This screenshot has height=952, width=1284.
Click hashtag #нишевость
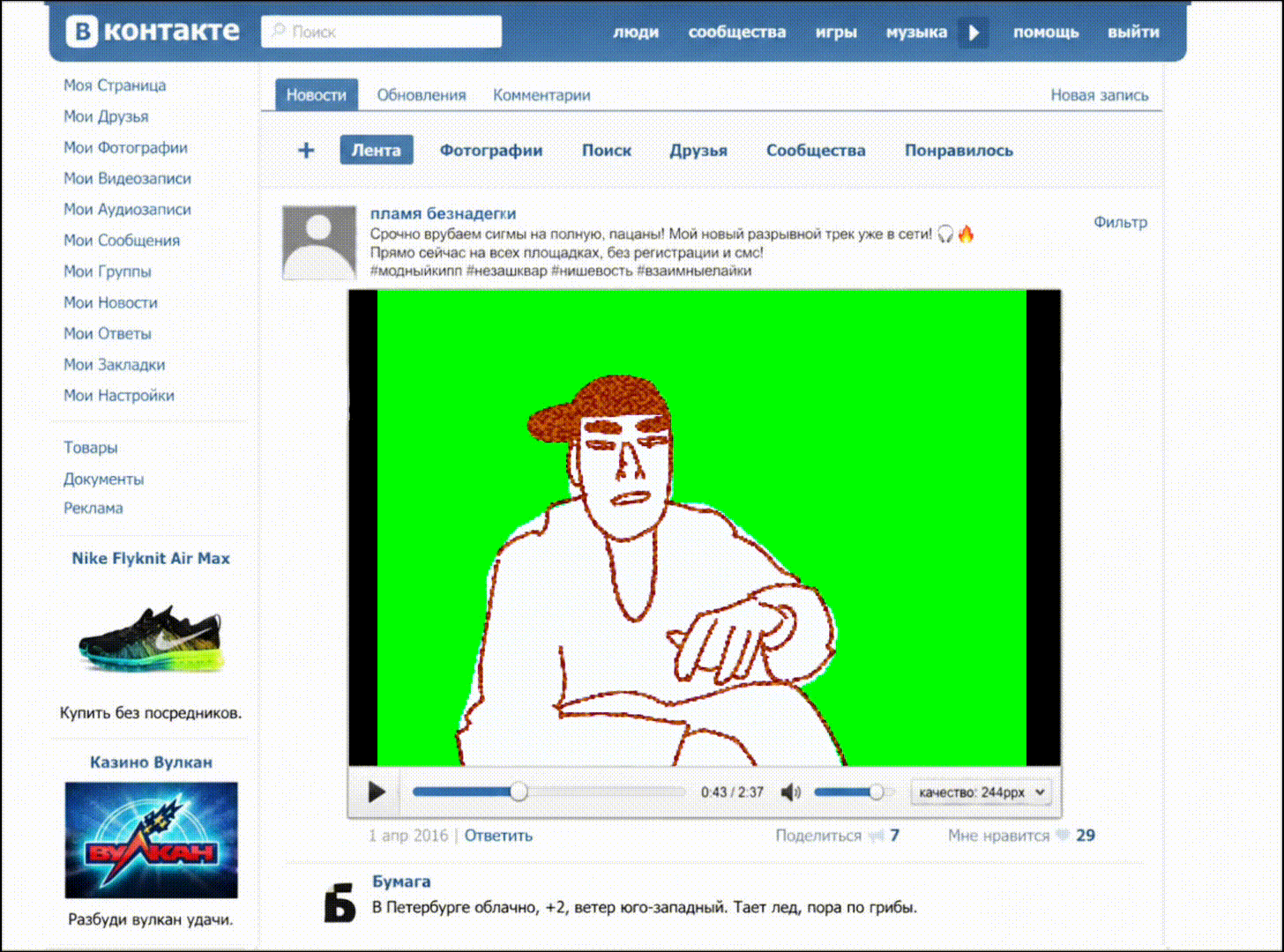592,271
